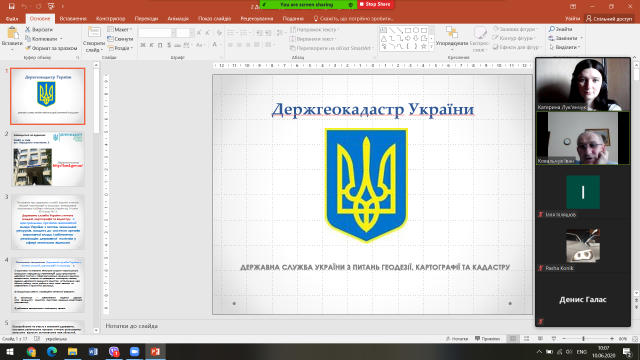This screenshot has height=360, width=640.
Task: Open the Zoom app in the taskbar
Action: click(x=134, y=351)
